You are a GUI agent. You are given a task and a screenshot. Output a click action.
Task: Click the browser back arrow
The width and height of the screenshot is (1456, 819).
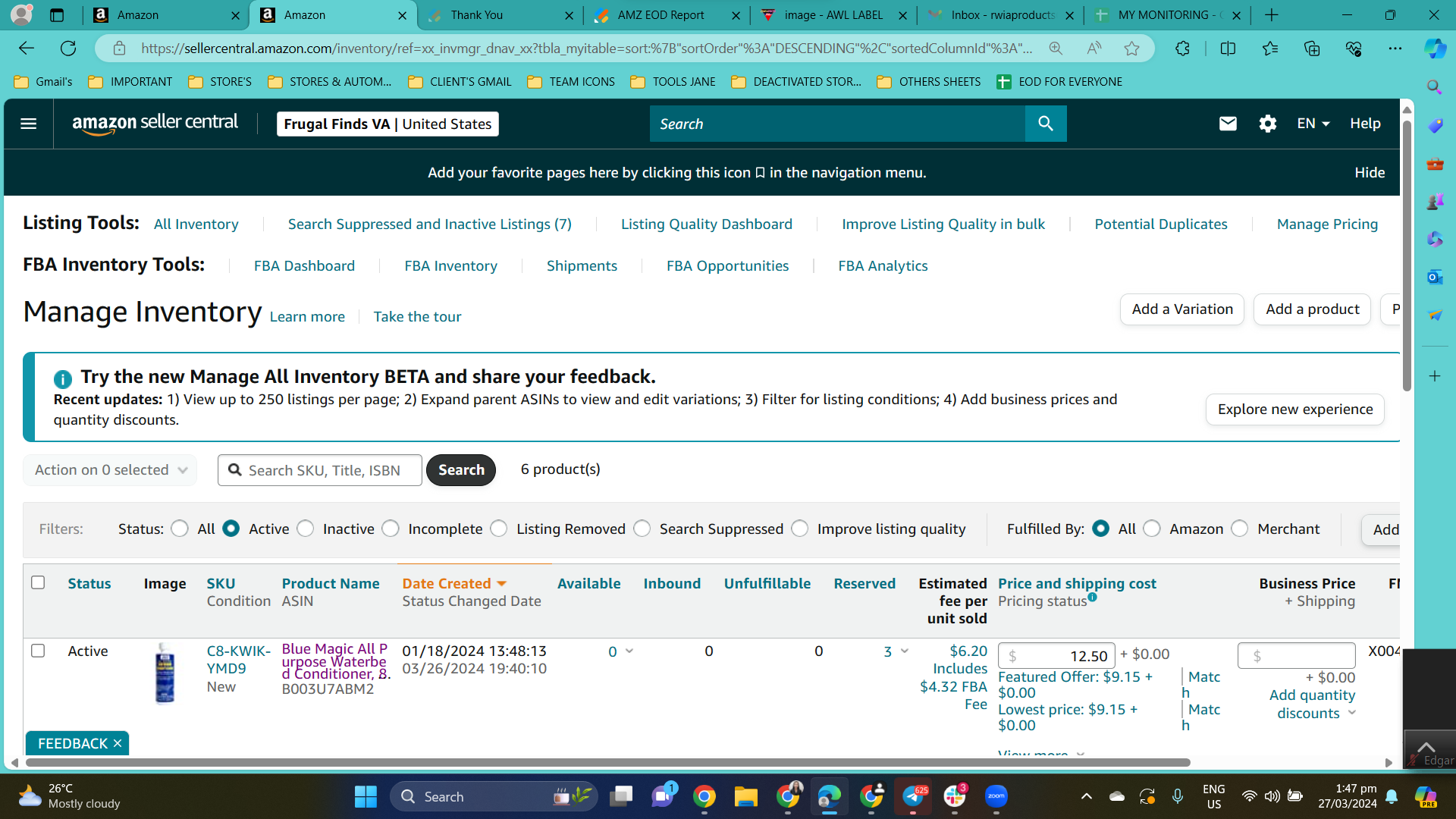(27, 49)
